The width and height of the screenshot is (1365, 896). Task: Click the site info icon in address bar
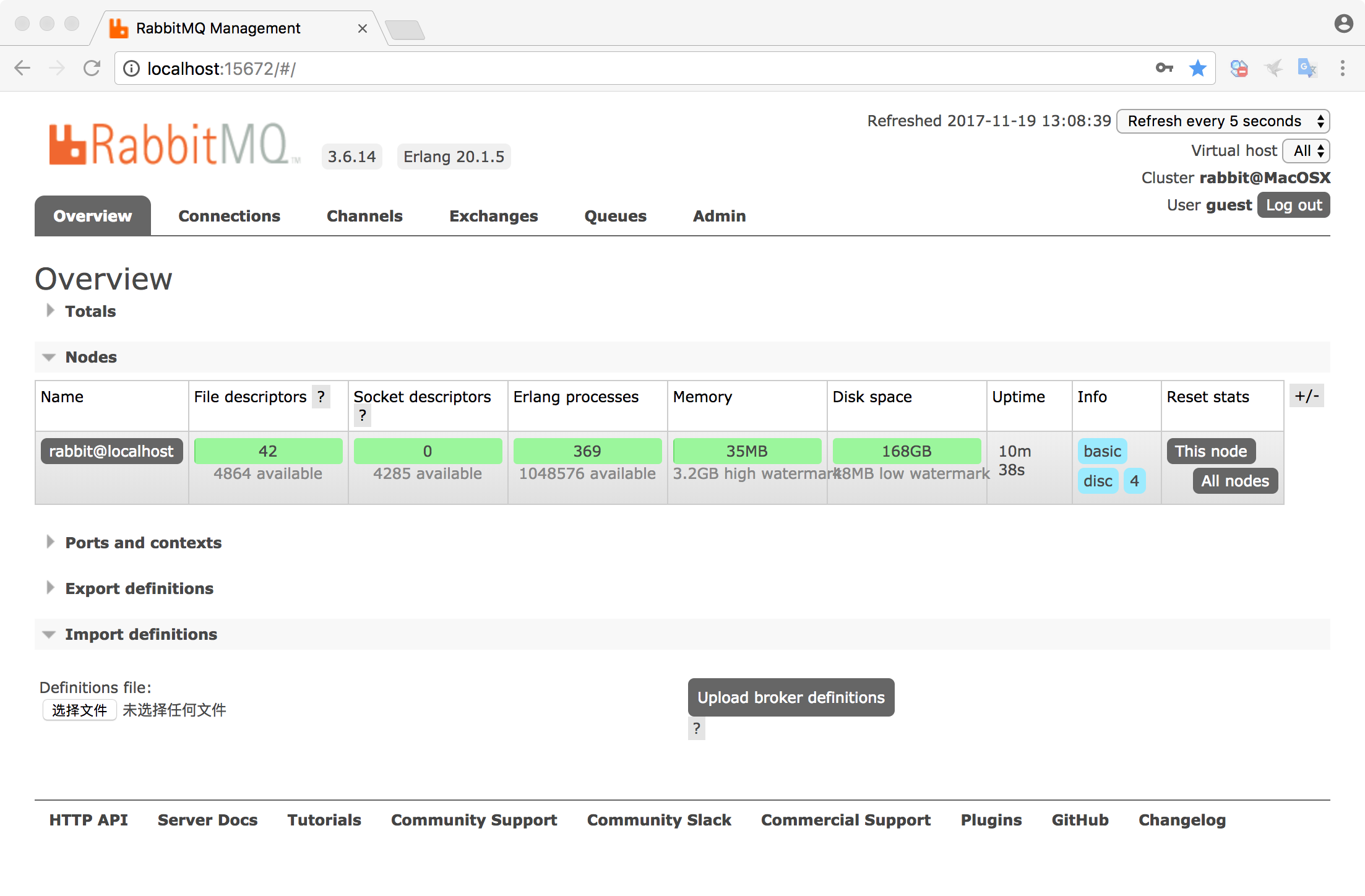click(131, 69)
